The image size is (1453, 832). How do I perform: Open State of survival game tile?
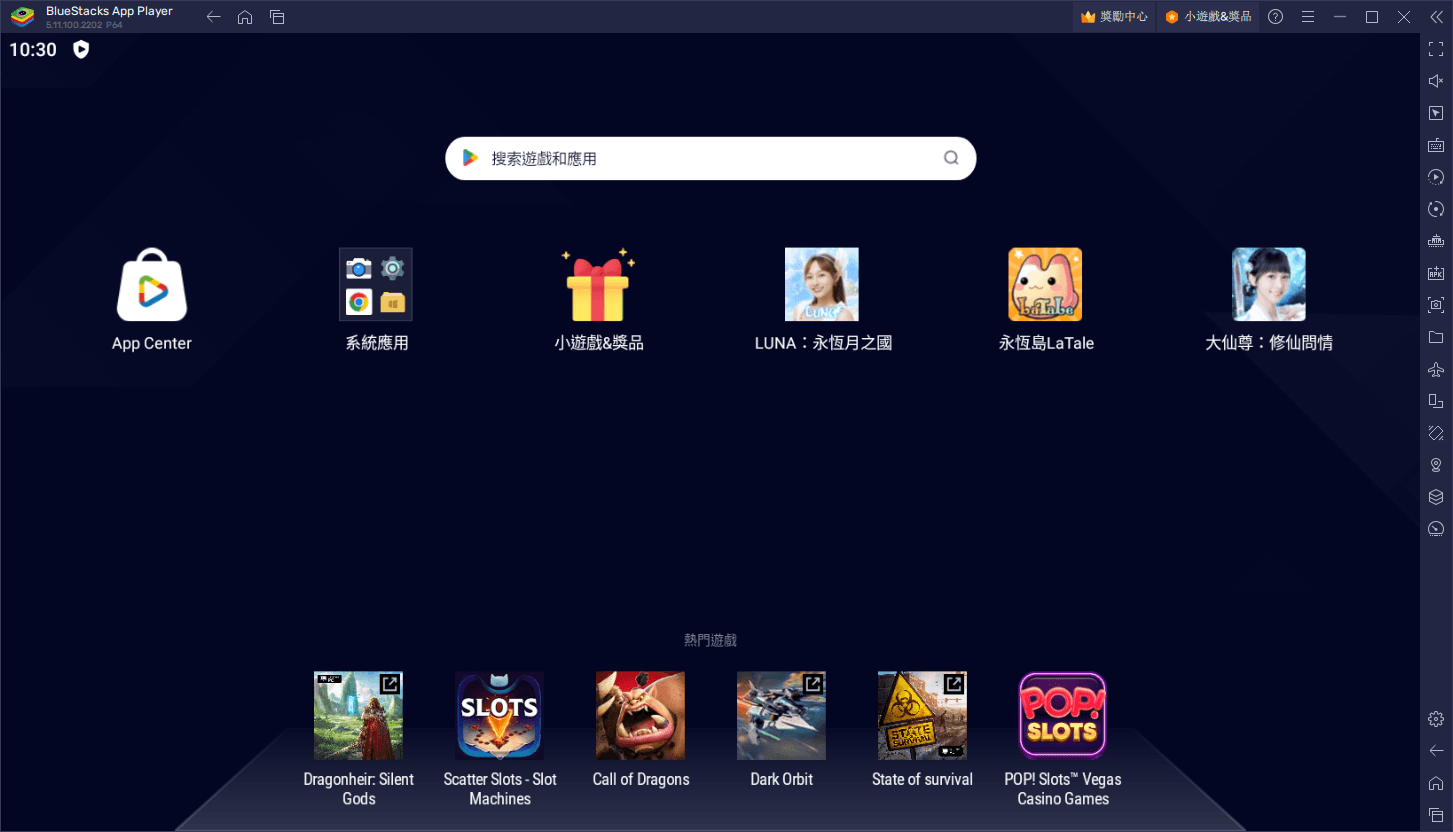[x=922, y=729]
